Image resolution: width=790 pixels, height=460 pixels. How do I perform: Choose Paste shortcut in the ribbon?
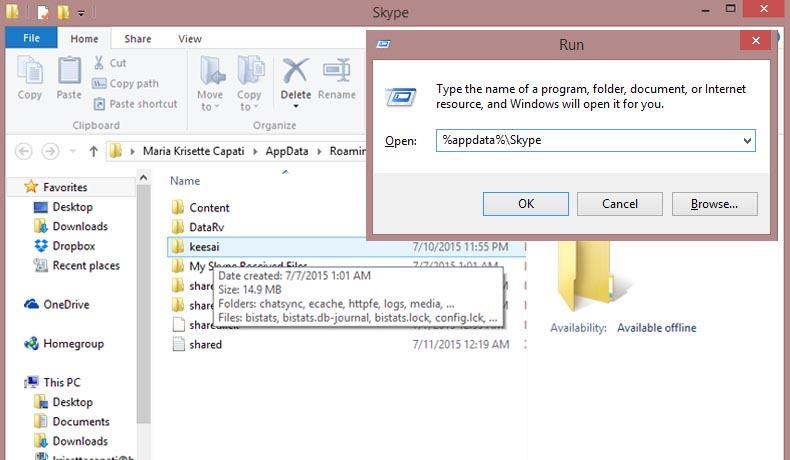click(x=136, y=104)
